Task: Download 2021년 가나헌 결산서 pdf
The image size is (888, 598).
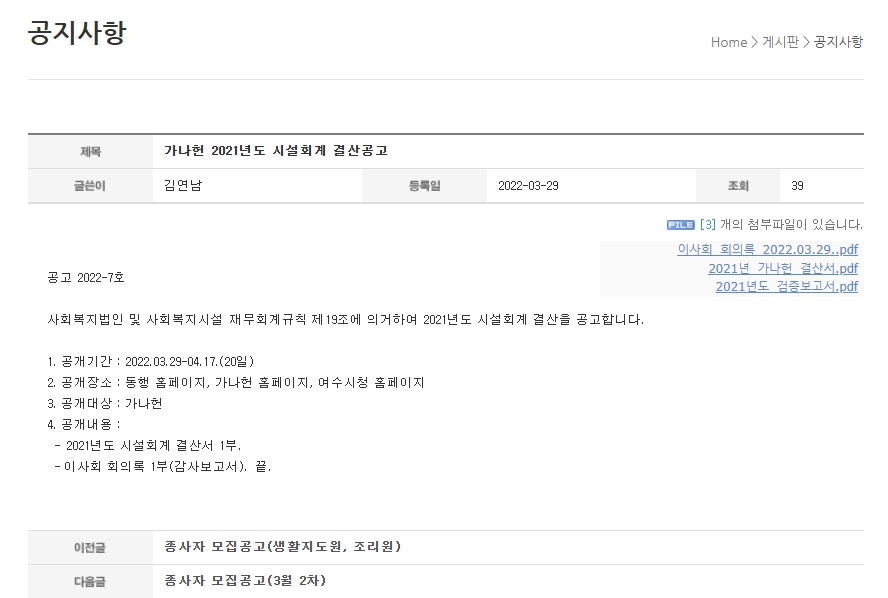Action: 783,268
